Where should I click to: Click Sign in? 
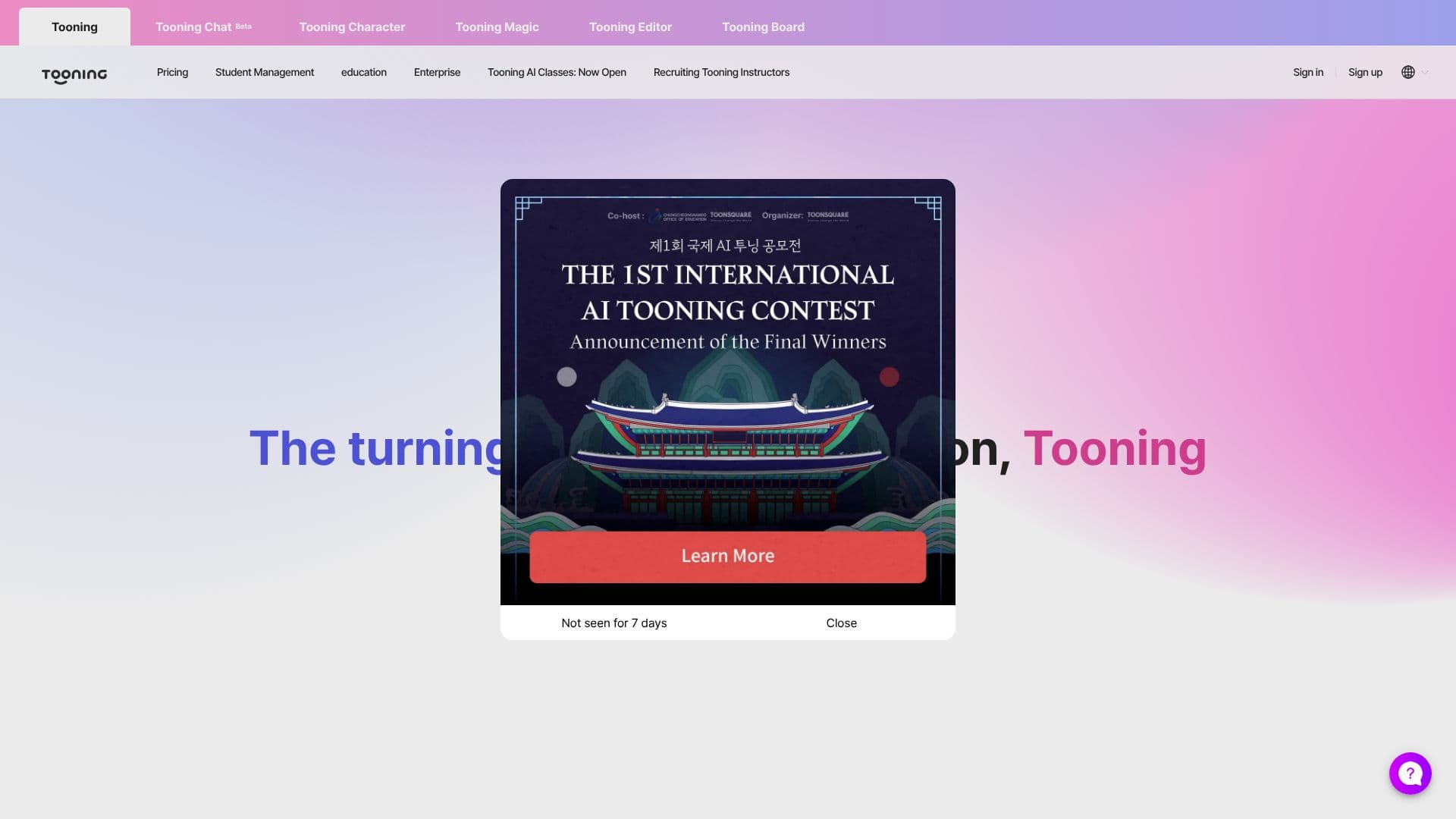pos(1308,72)
